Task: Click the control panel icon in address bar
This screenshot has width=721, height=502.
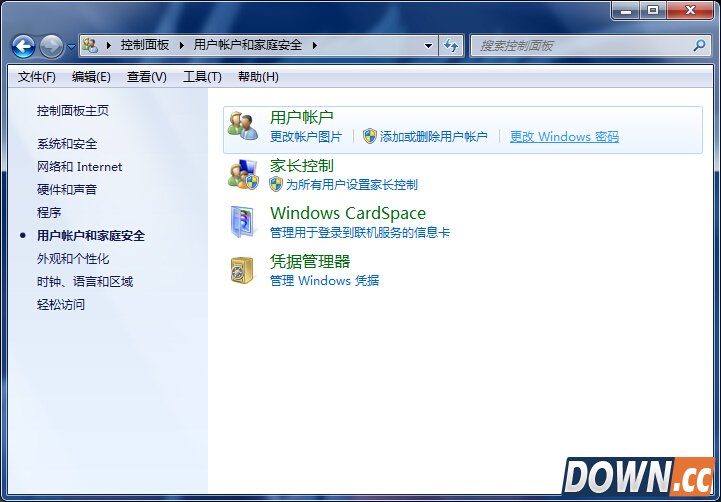Action: coord(90,45)
